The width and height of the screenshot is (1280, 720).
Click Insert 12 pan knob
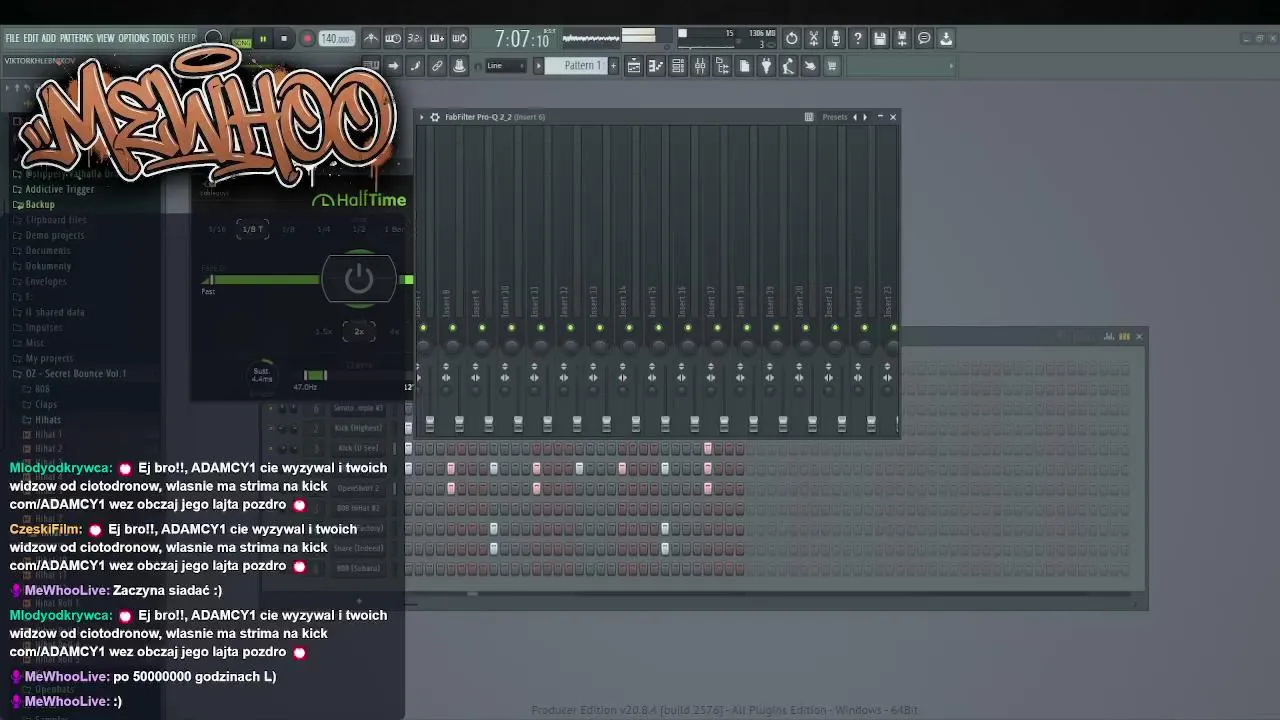(x=570, y=345)
